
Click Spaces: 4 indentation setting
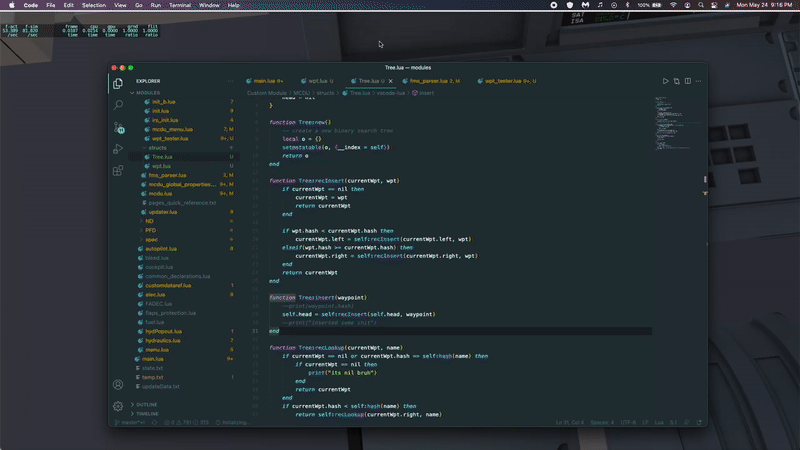(602, 422)
